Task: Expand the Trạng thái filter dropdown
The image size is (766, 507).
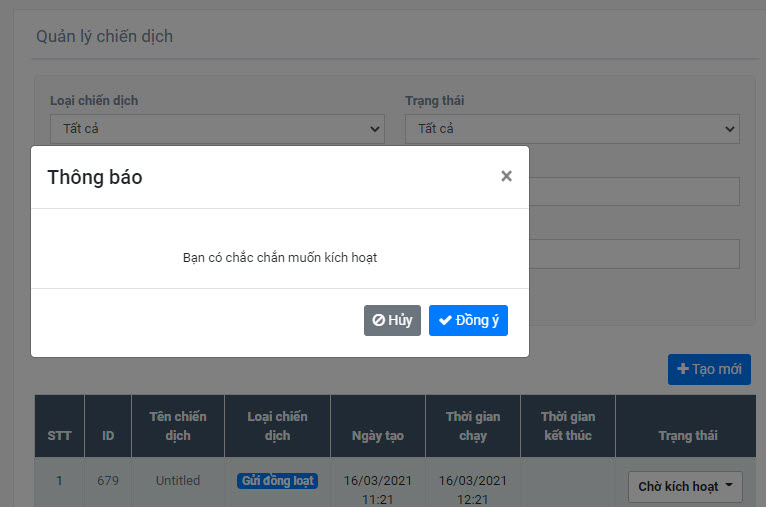Action: pos(572,128)
